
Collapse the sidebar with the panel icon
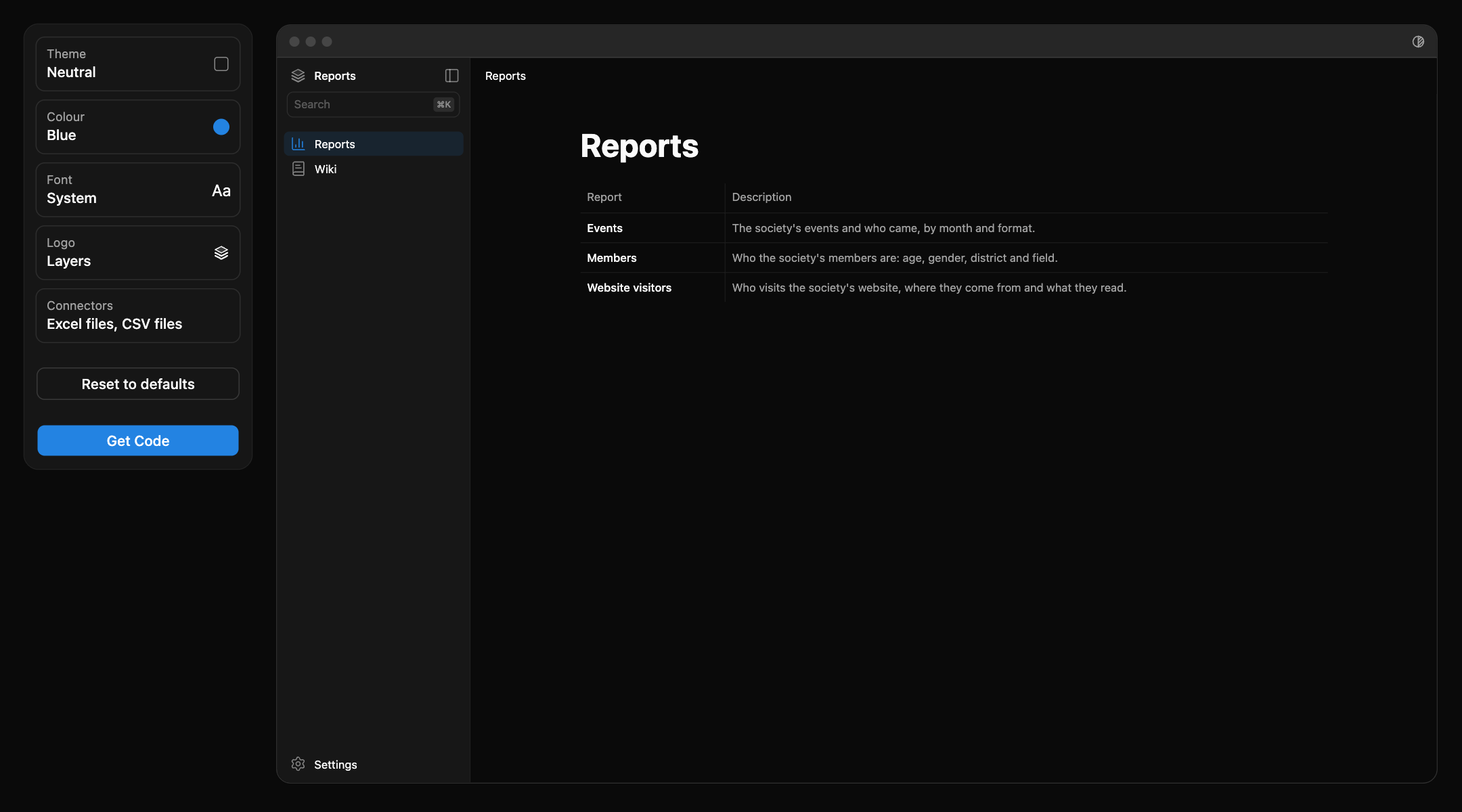[x=451, y=76]
